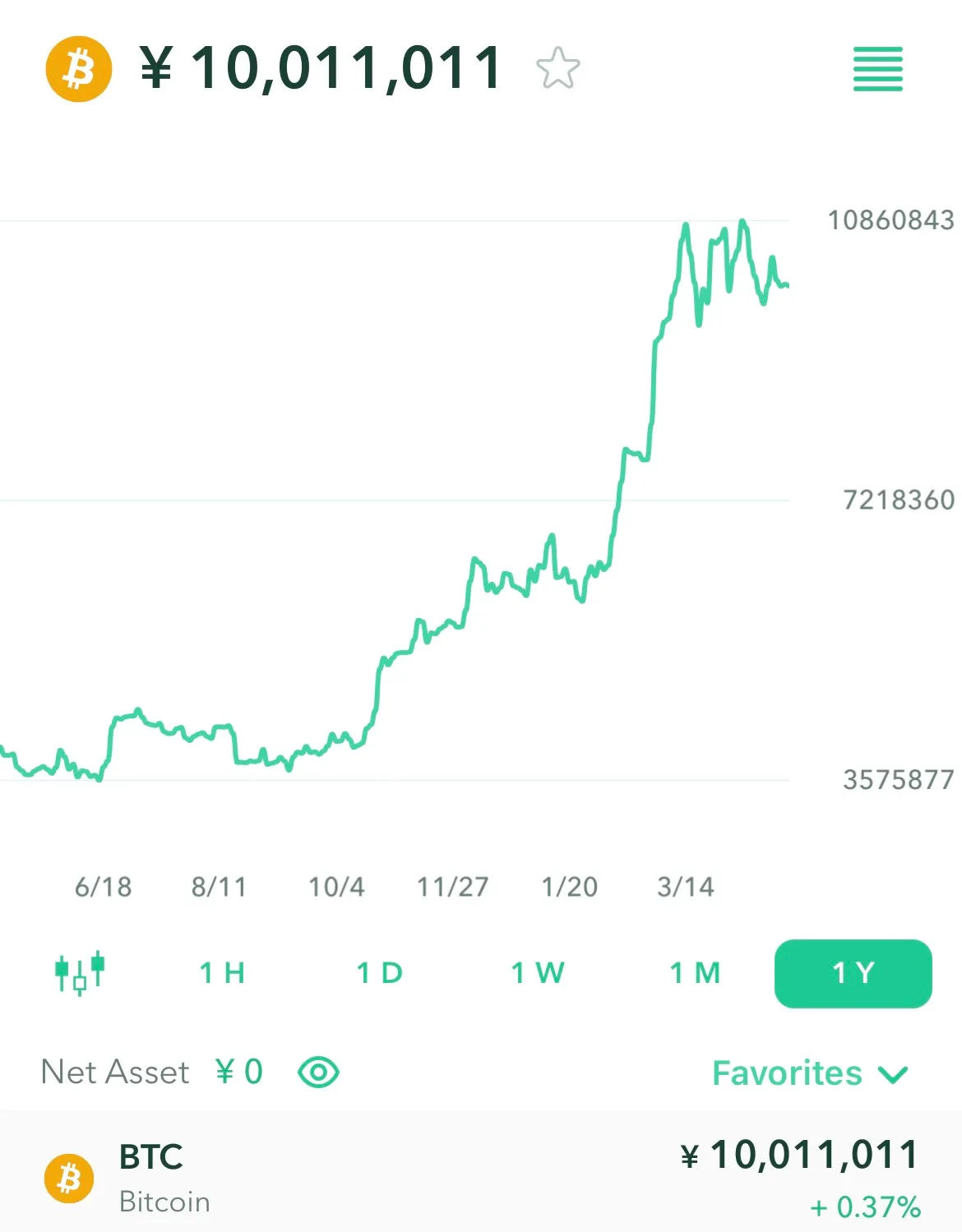
Task: Toggle the favorite star next to price
Action: click(x=558, y=68)
